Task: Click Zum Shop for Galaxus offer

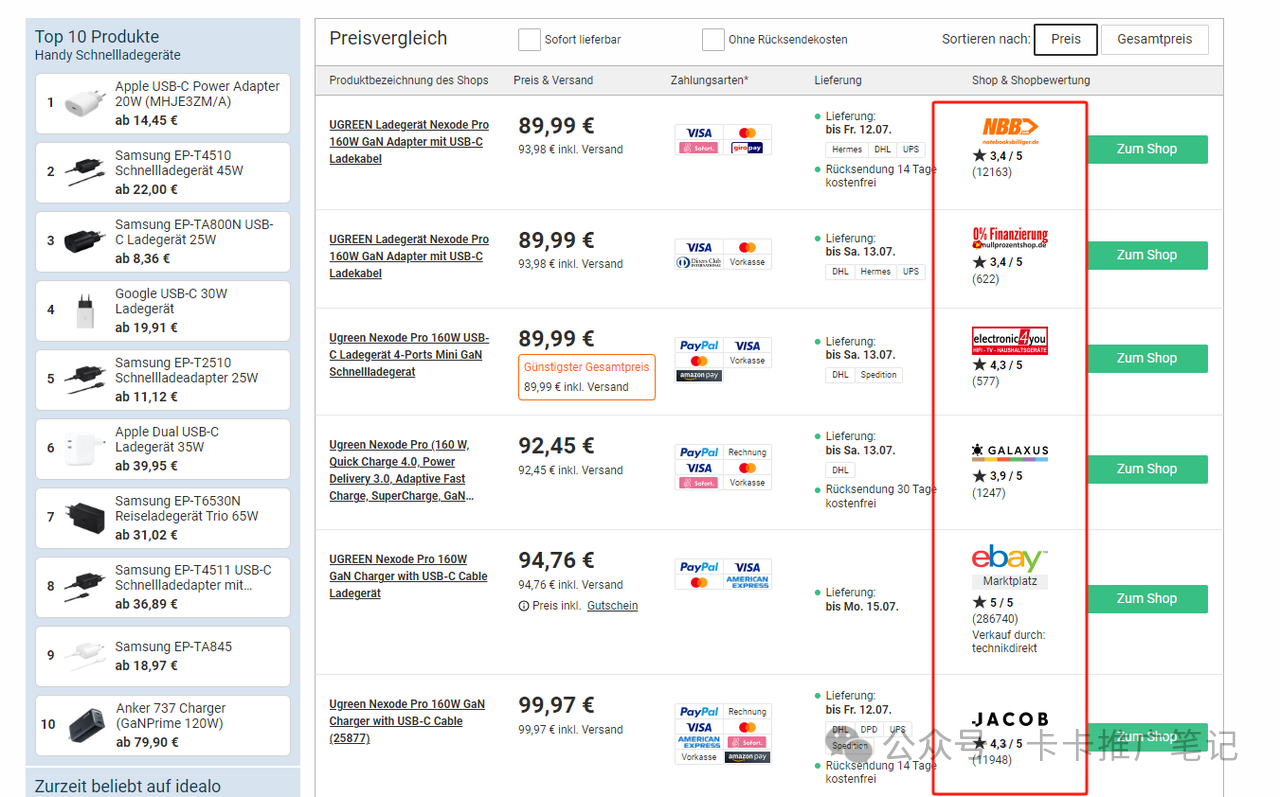Action: coord(1147,469)
